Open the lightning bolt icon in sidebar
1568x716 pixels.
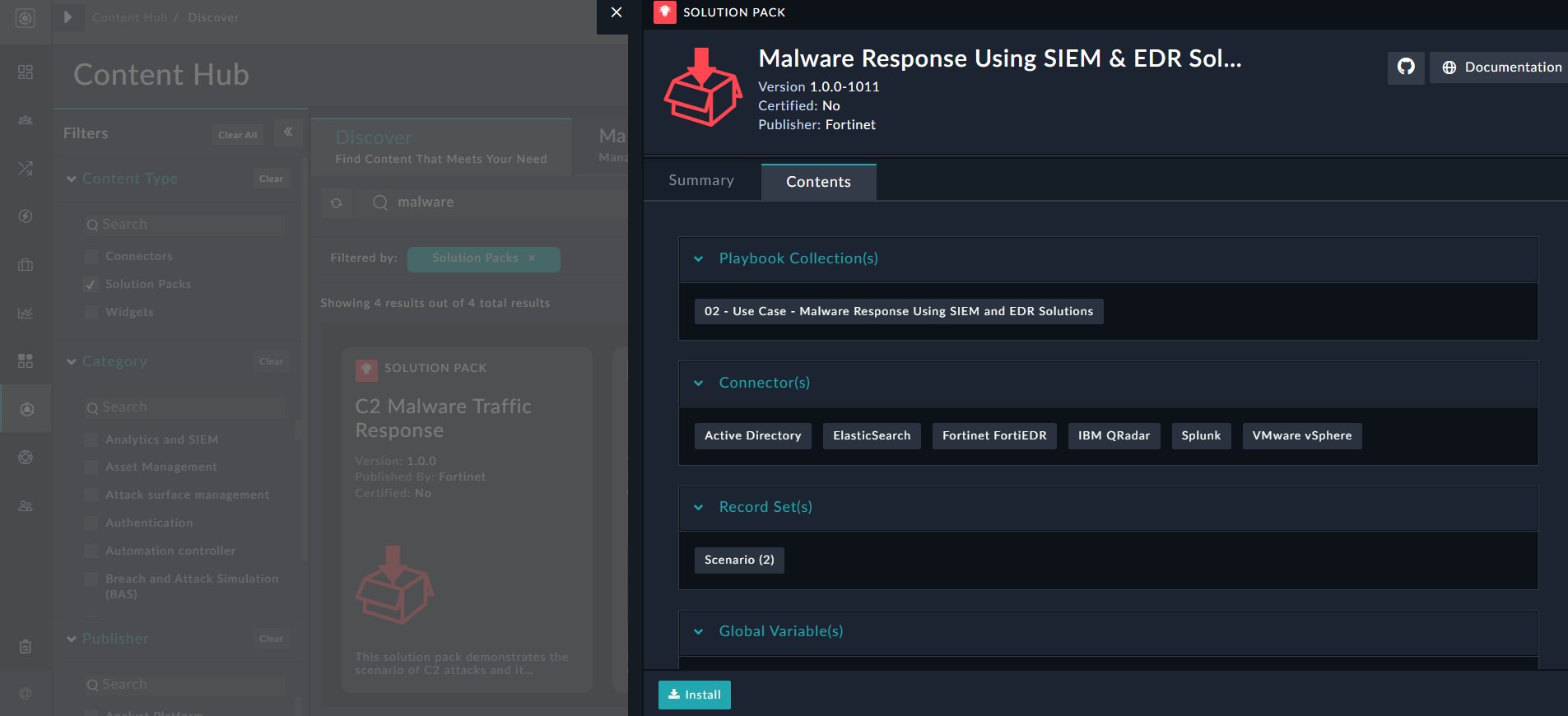coord(26,216)
